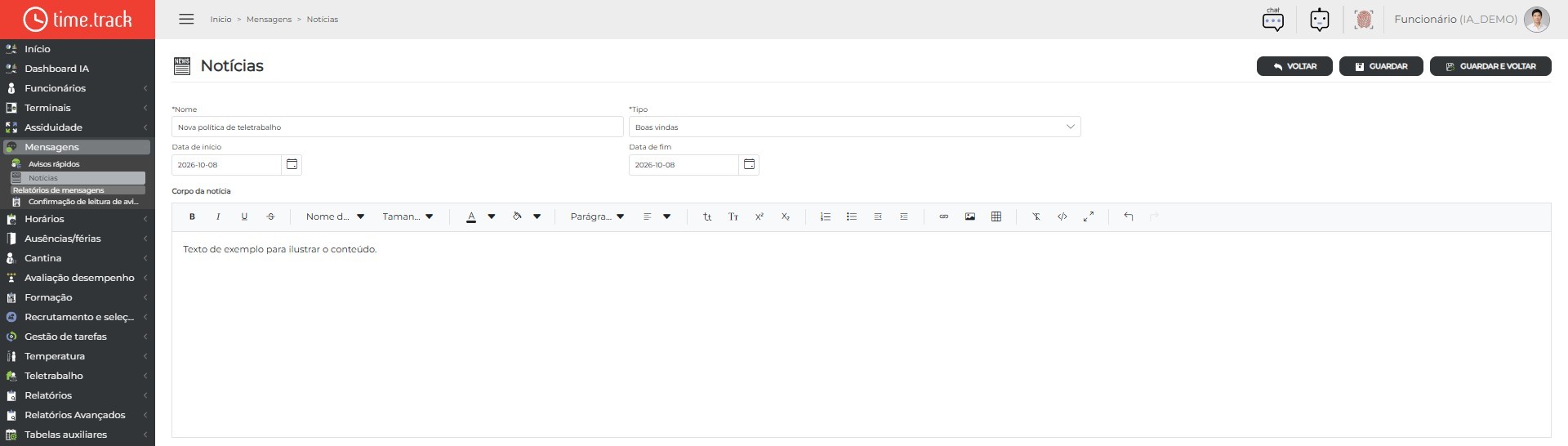
Task: Open the Data de início calendar picker
Action: 292,164
